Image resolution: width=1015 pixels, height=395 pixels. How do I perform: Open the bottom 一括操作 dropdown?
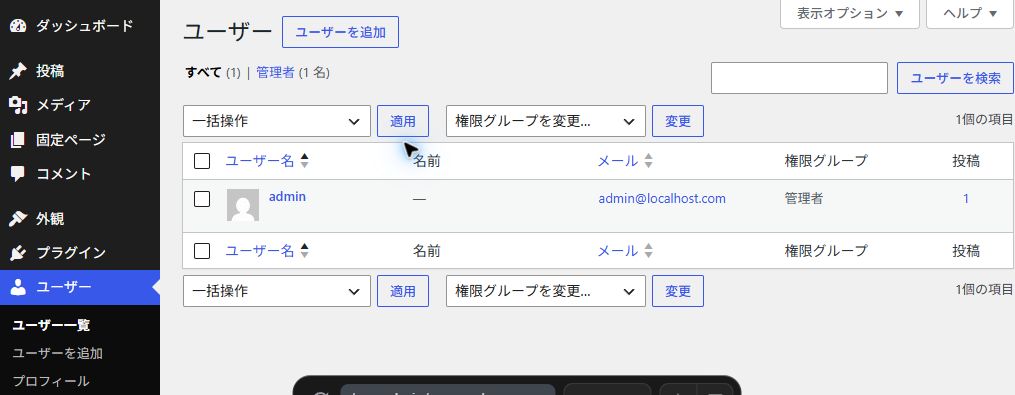pyautogui.click(x=277, y=291)
